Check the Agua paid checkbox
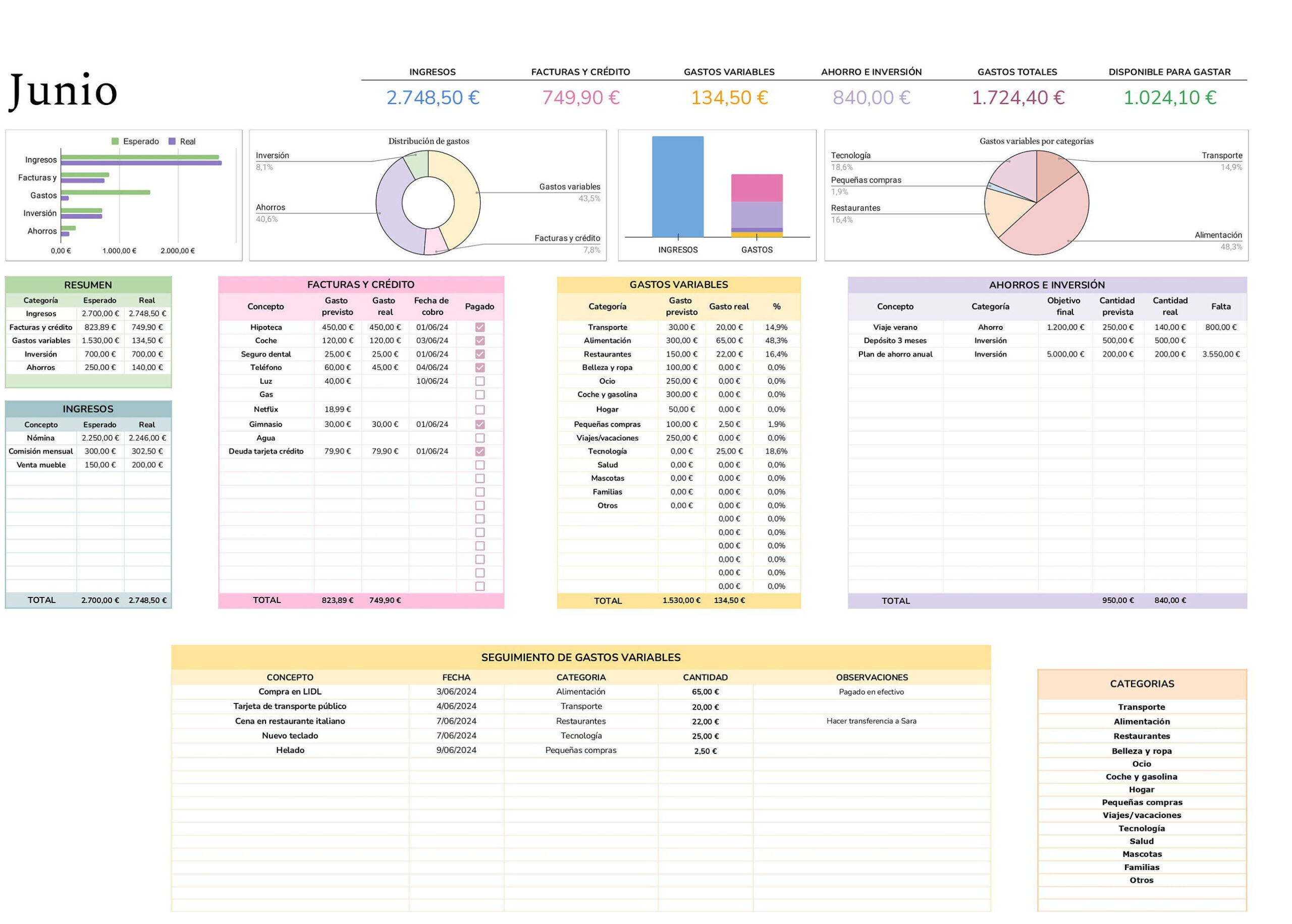Image resolution: width=1292 pixels, height=924 pixels. pyautogui.click(x=479, y=438)
